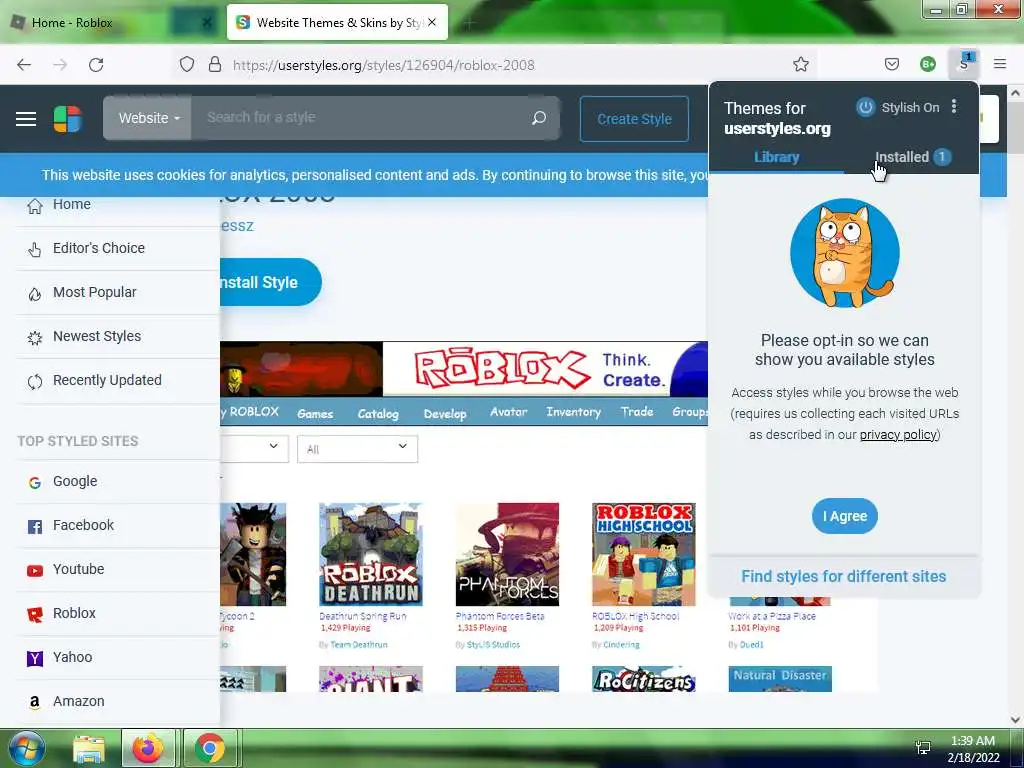Open Stylish popup three-dot options menu
This screenshot has height=768, width=1024.
pos(954,106)
